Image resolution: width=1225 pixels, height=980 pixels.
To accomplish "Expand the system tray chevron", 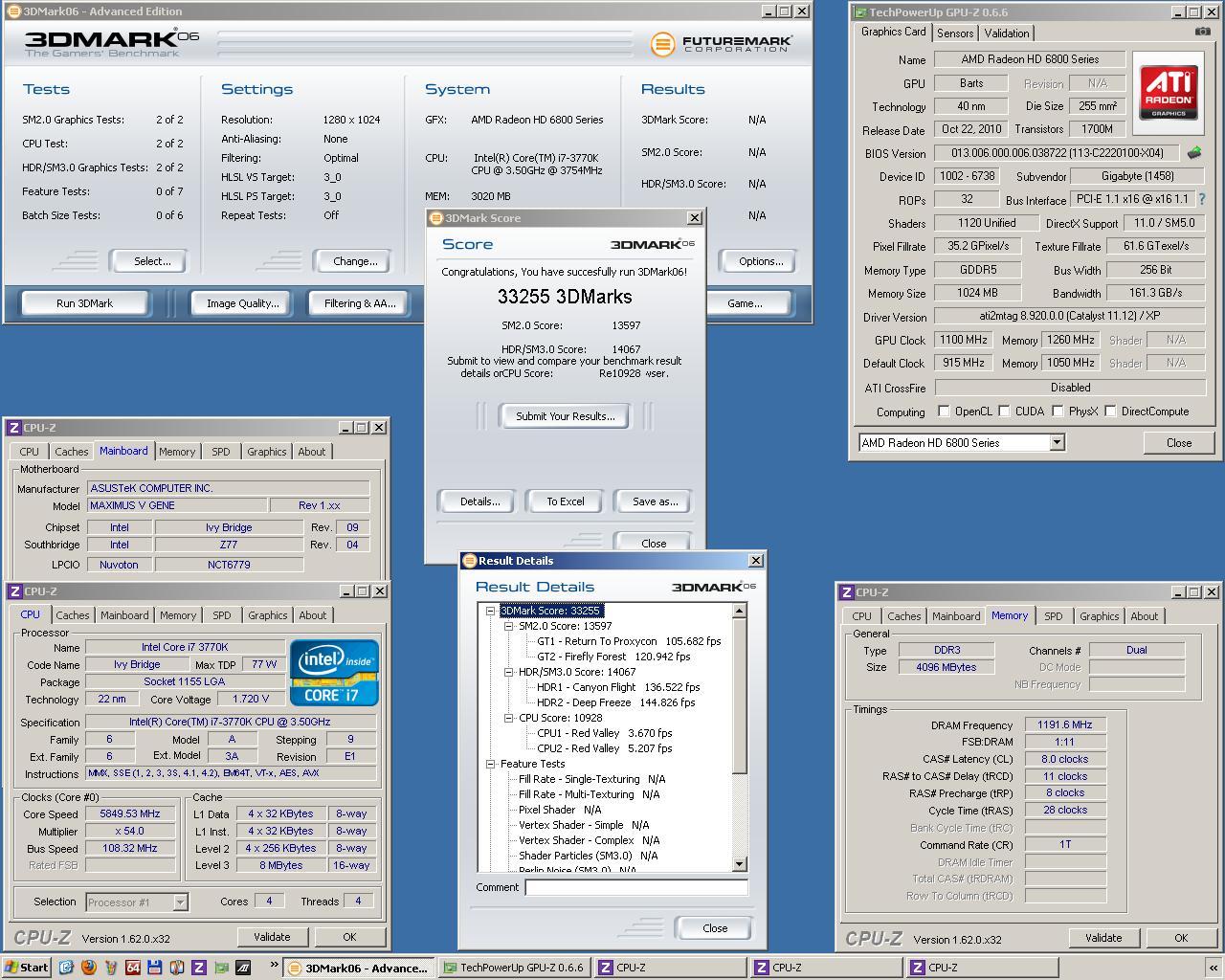I will point(1214,968).
